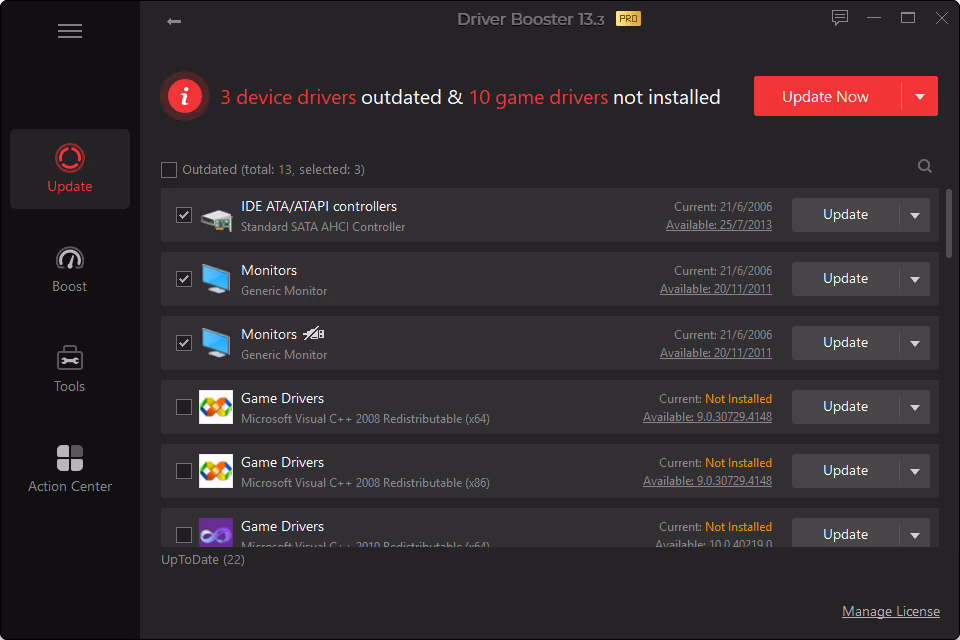The image size is (960, 640).
Task: Open the hamburger menu at top left
Action: coord(70,31)
